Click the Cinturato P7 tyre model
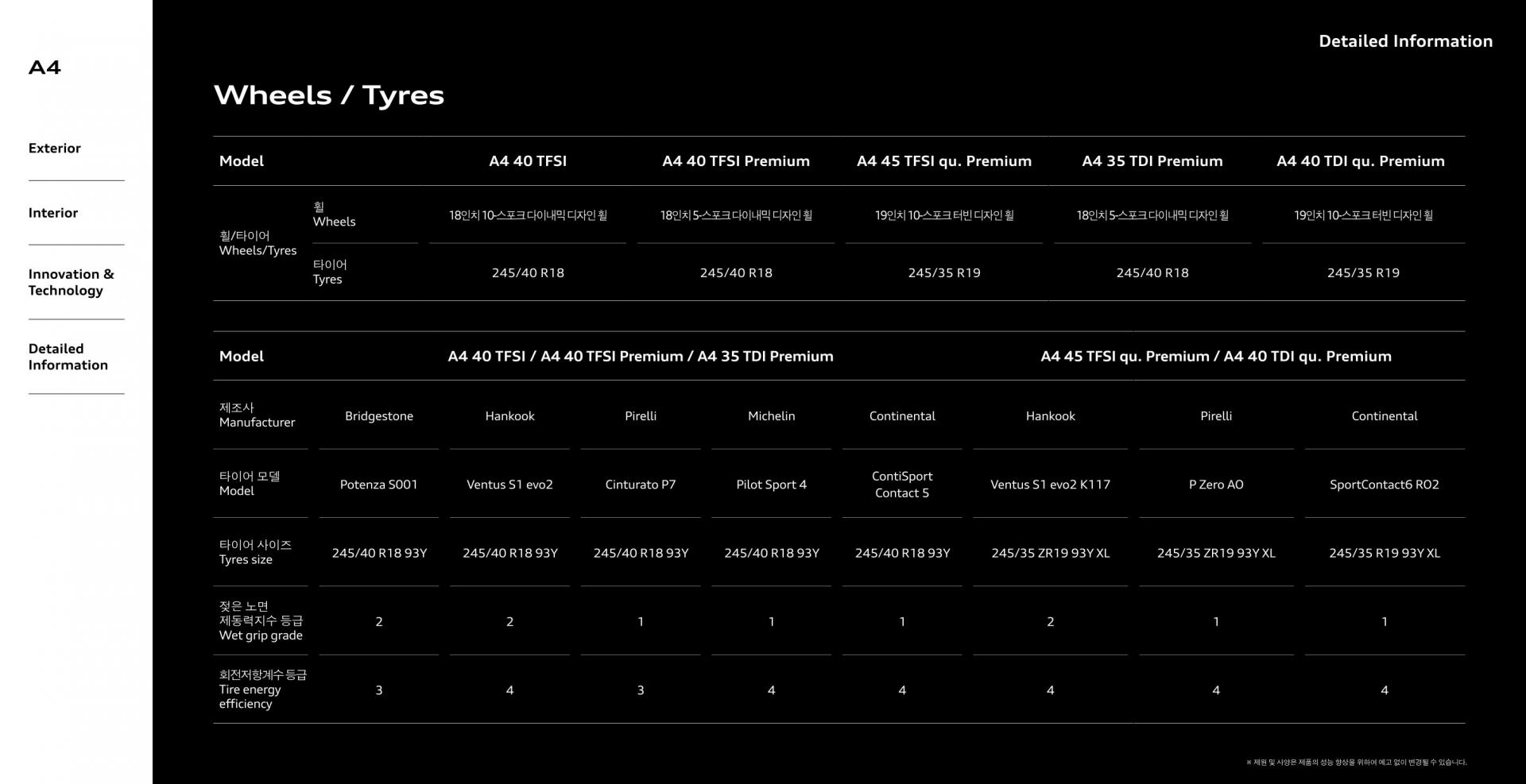The width and height of the screenshot is (1526, 784). (641, 485)
